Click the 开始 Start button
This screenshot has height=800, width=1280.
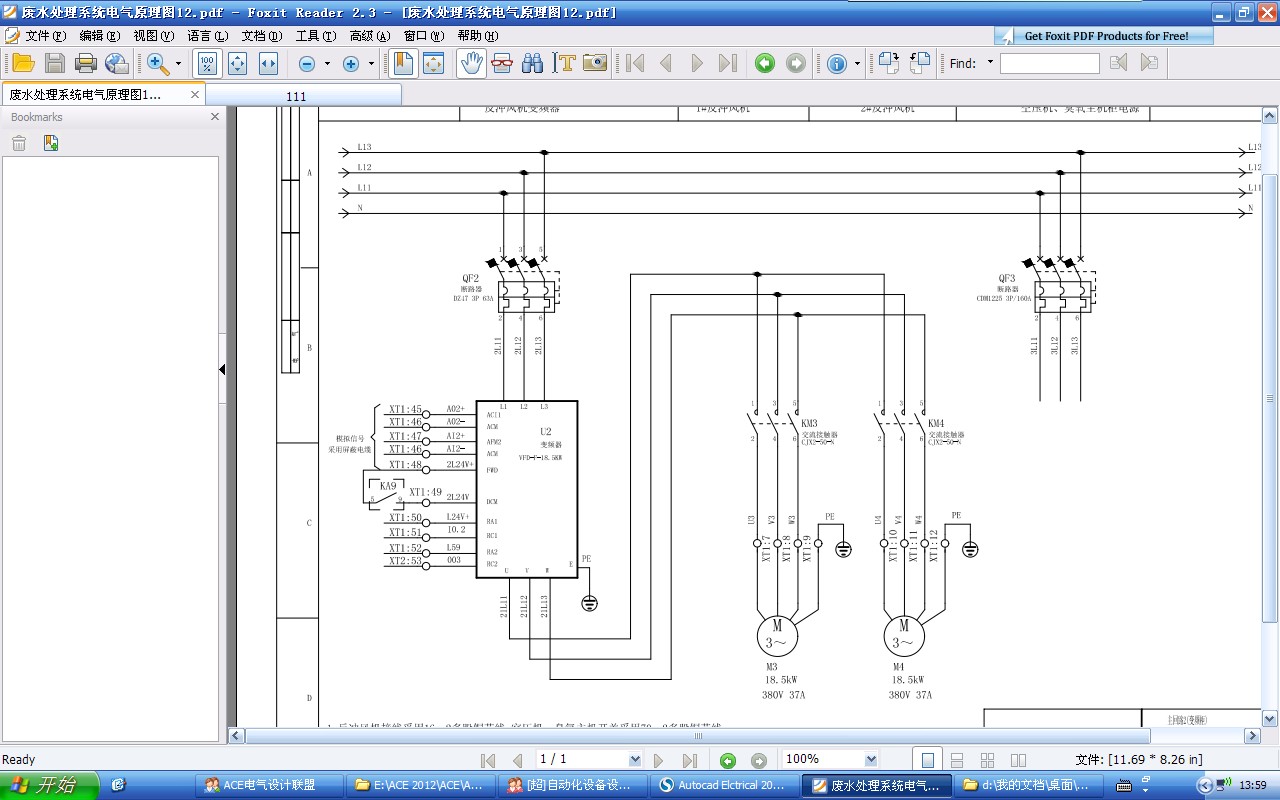[48, 785]
